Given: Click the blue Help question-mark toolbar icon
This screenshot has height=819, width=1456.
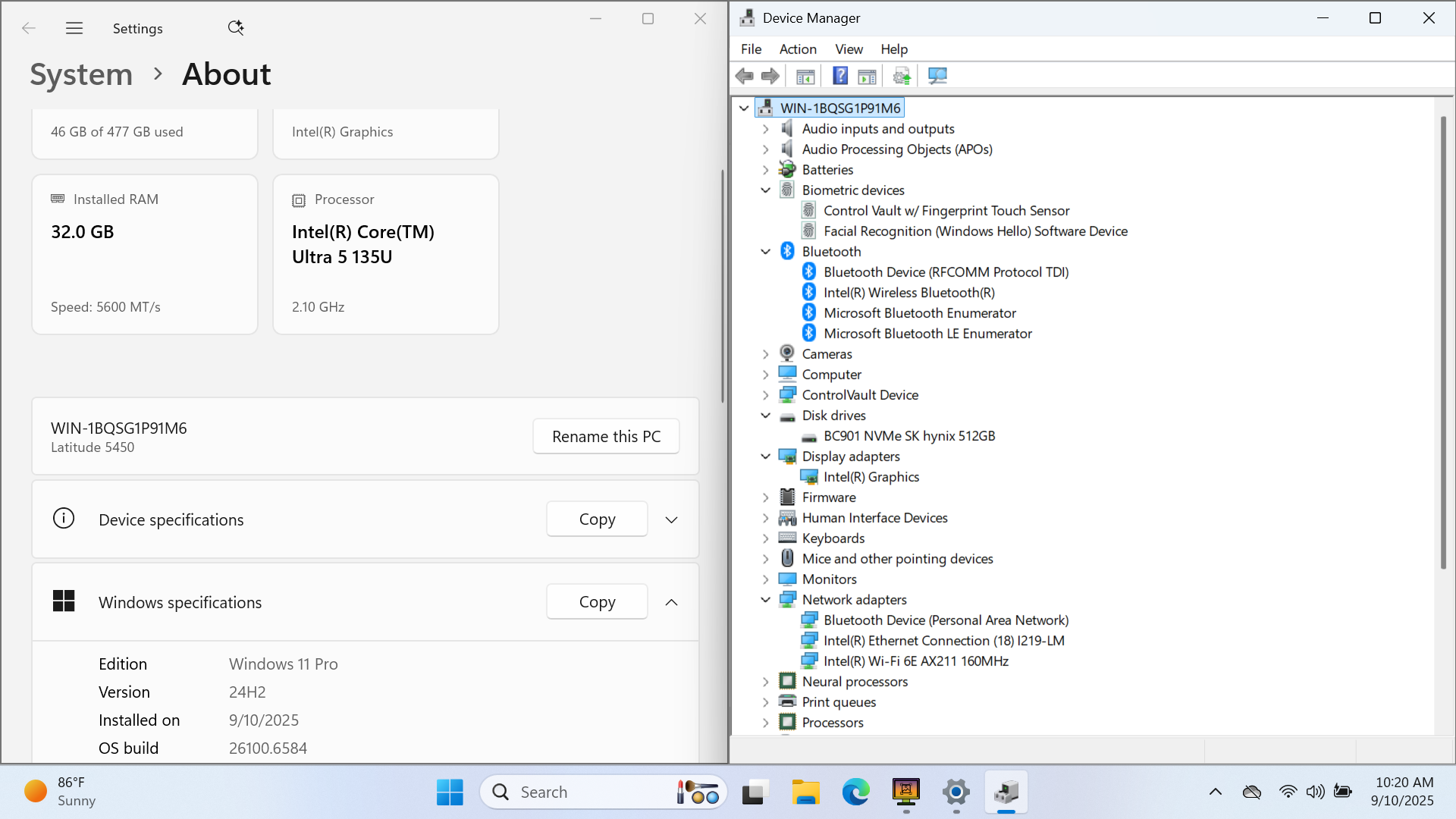Looking at the screenshot, I should (x=840, y=76).
